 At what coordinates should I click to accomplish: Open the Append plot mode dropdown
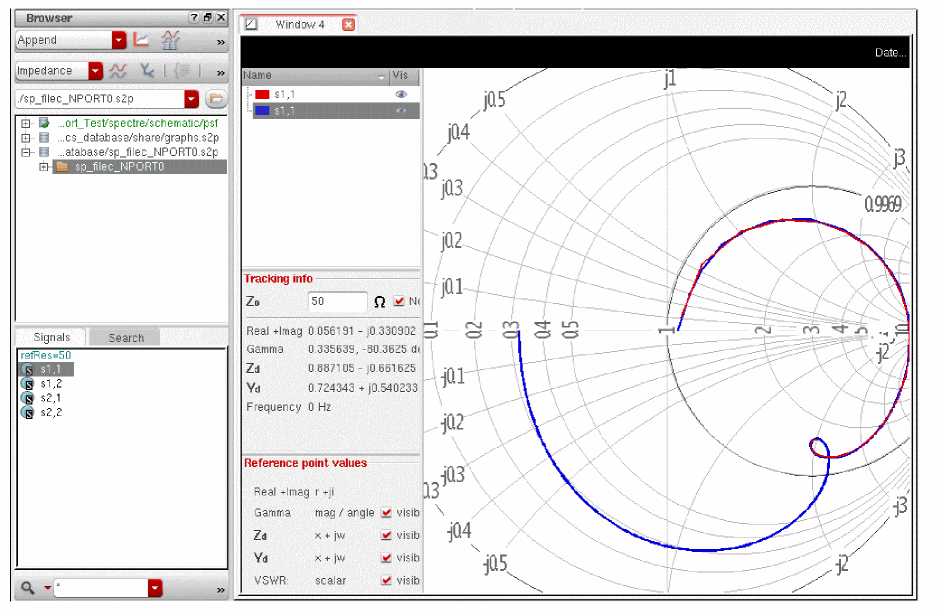click(119, 40)
